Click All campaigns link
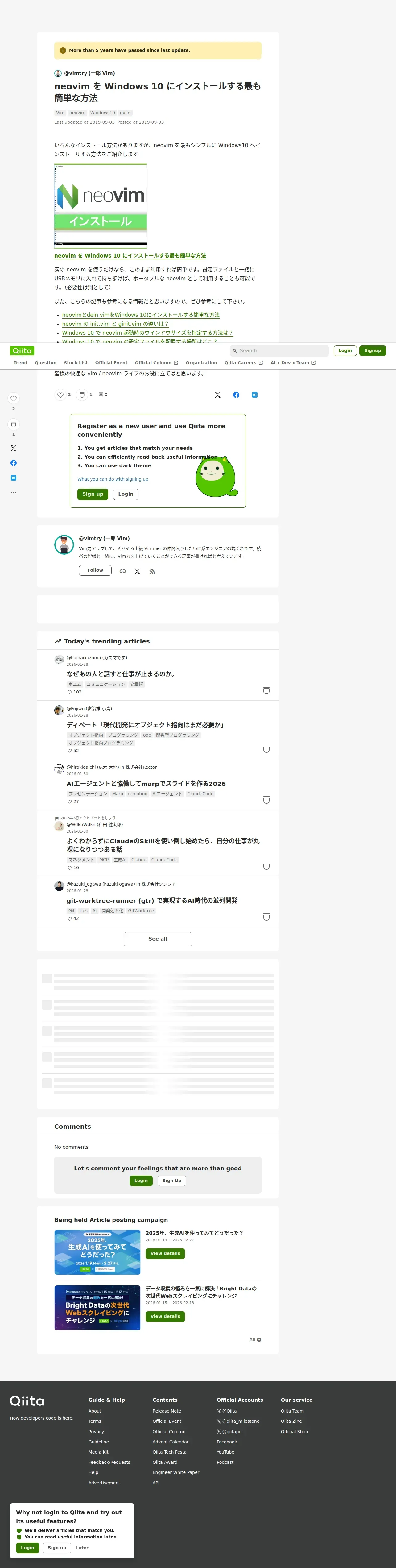 [255, 1340]
